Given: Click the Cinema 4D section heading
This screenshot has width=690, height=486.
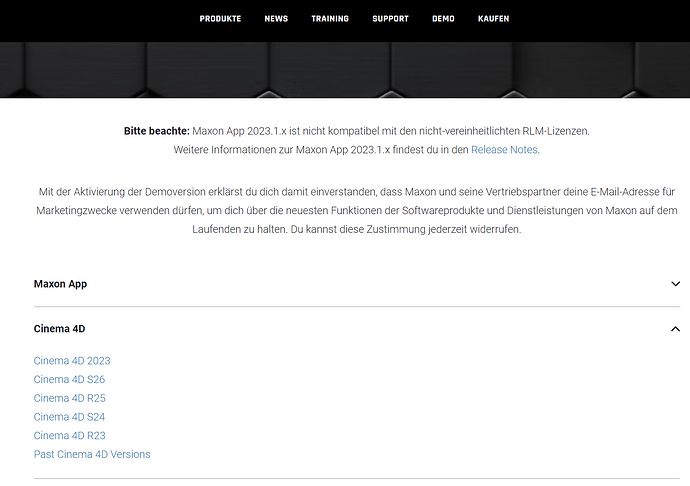Looking at the screenshot, I should (59, 329).
